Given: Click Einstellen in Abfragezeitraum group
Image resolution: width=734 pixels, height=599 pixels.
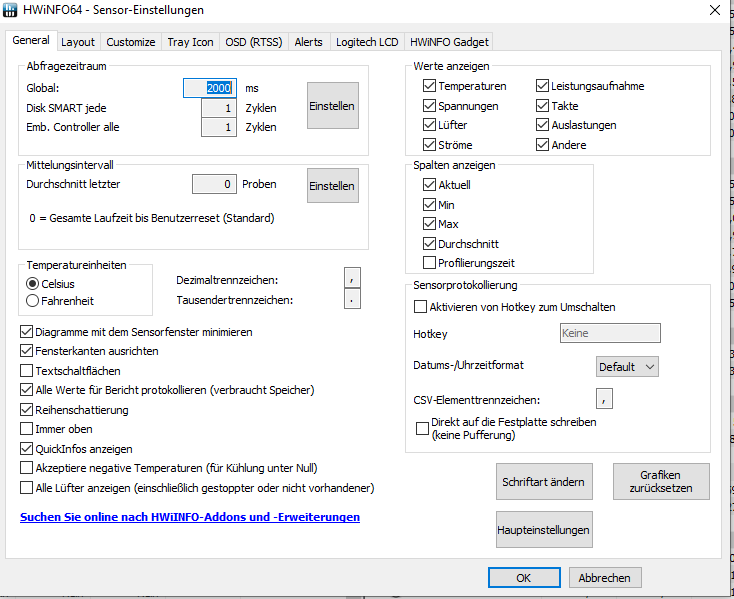Looking at the screenshot, I should point(332,106).
